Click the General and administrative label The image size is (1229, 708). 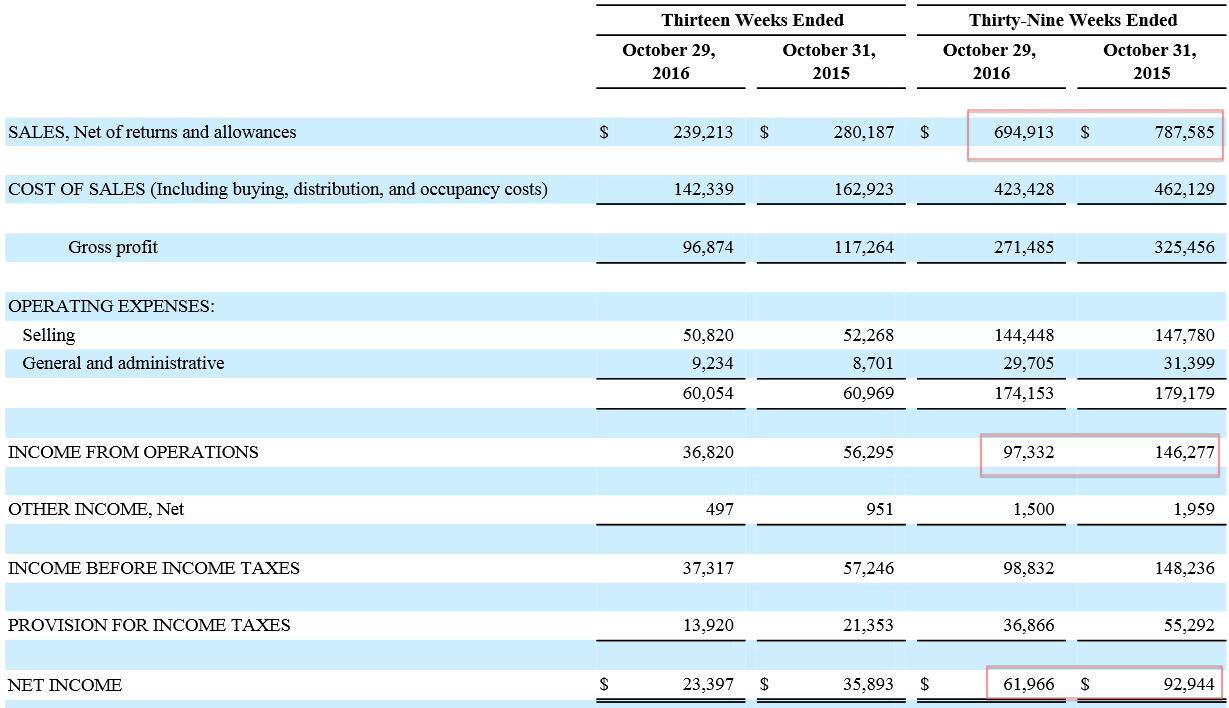pos(123,363)
